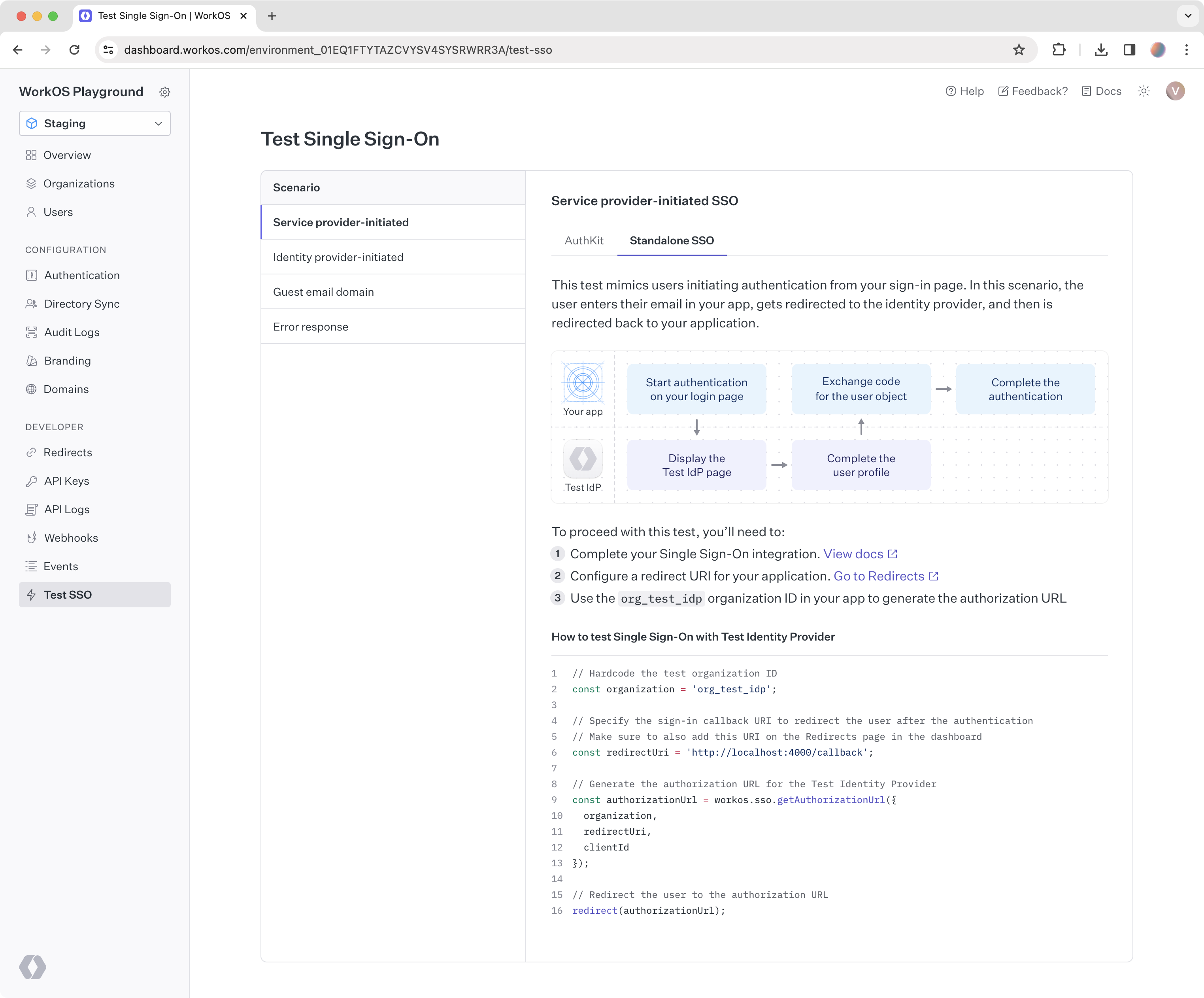Open the user avatar menu

click(x=1175, y=91)
